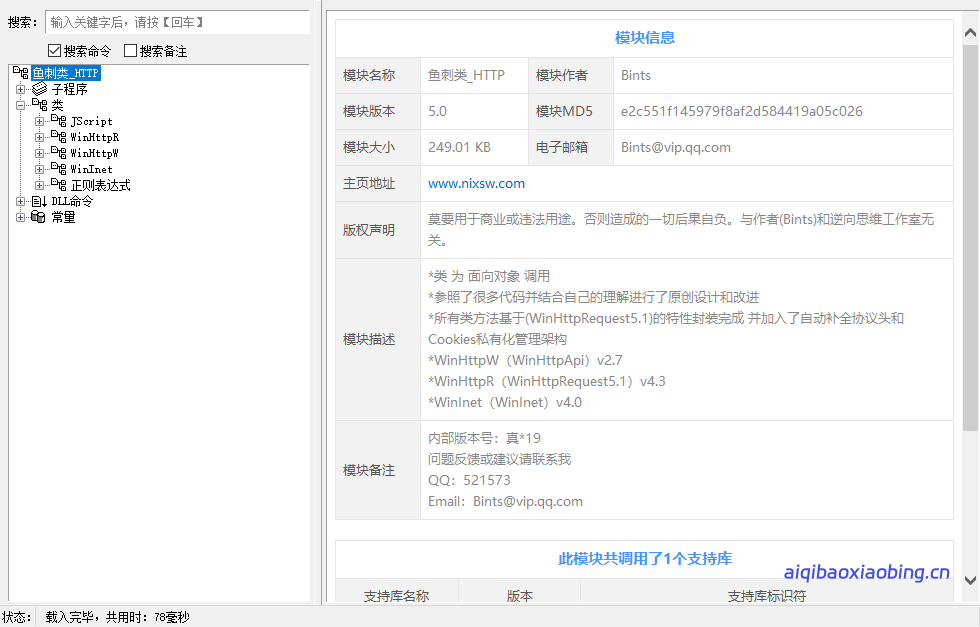
Task: Enable the 搜索备注 checkbox
Action: coord(131,50)
